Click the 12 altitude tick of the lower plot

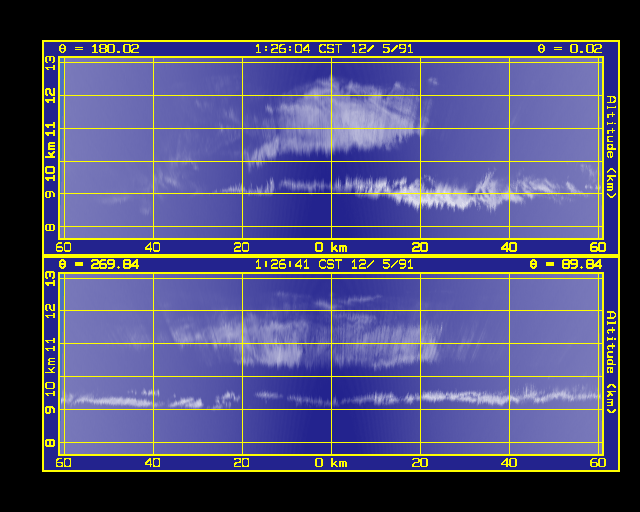click(50, 311)
